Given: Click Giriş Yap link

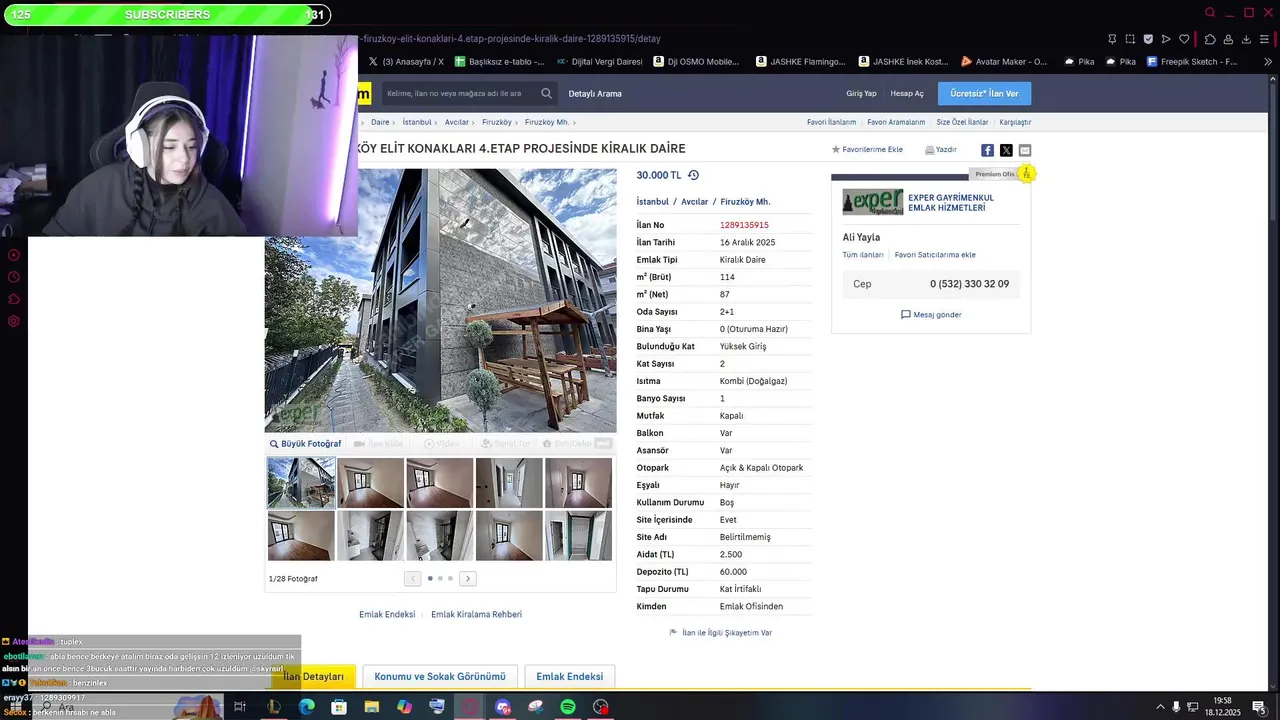Looking at the screenshot, I should coord(861,94).
